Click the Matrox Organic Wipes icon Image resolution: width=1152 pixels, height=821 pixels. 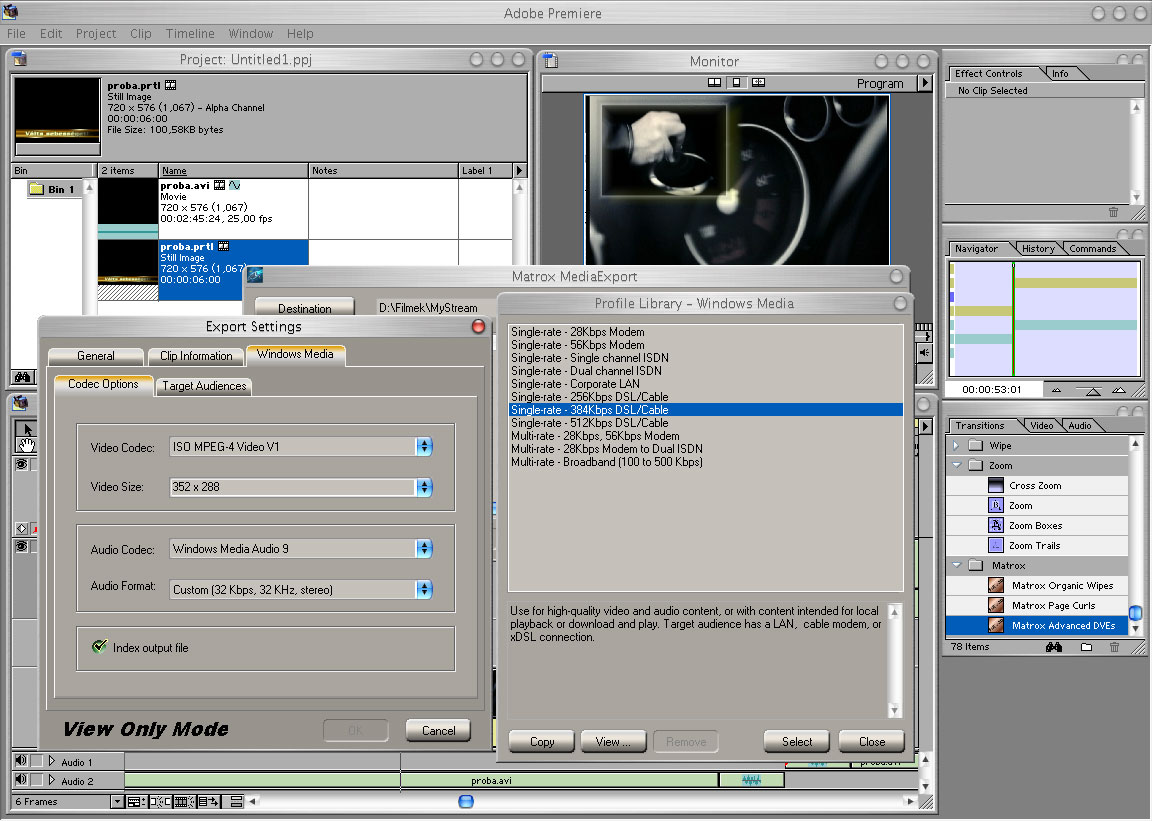coord(996,585)
